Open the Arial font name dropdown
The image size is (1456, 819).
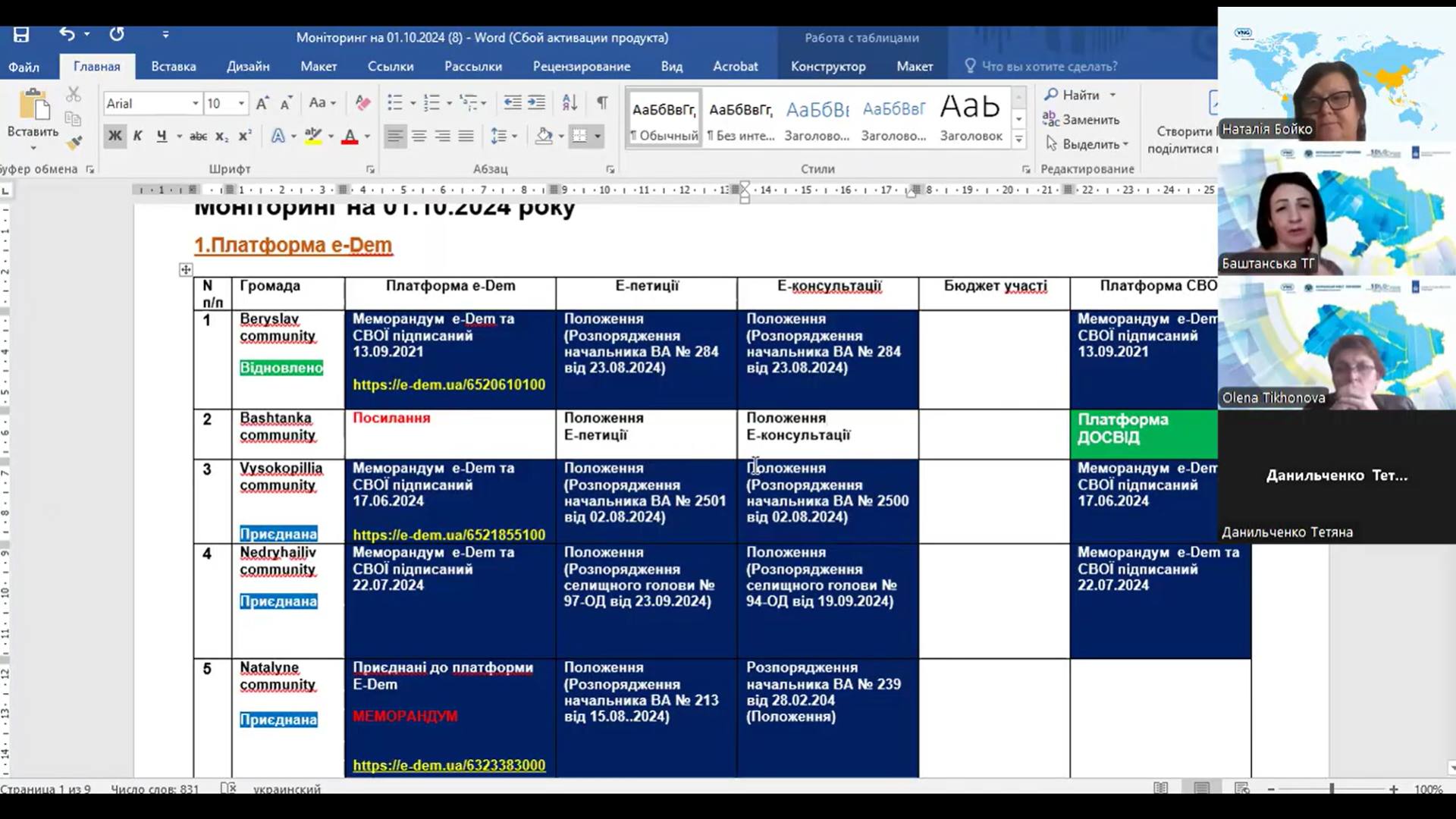coord(195,104)
